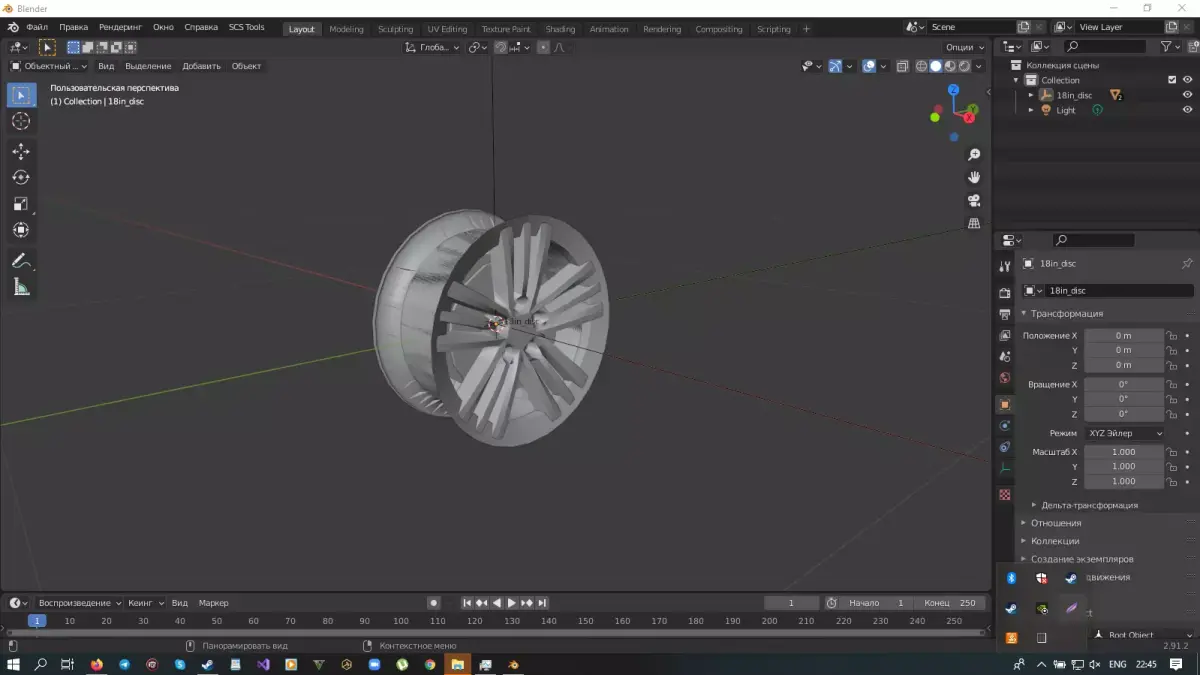Open the Рендеринг menu
This screenshot has height=675, width=1200.
[x=120, y=27]
